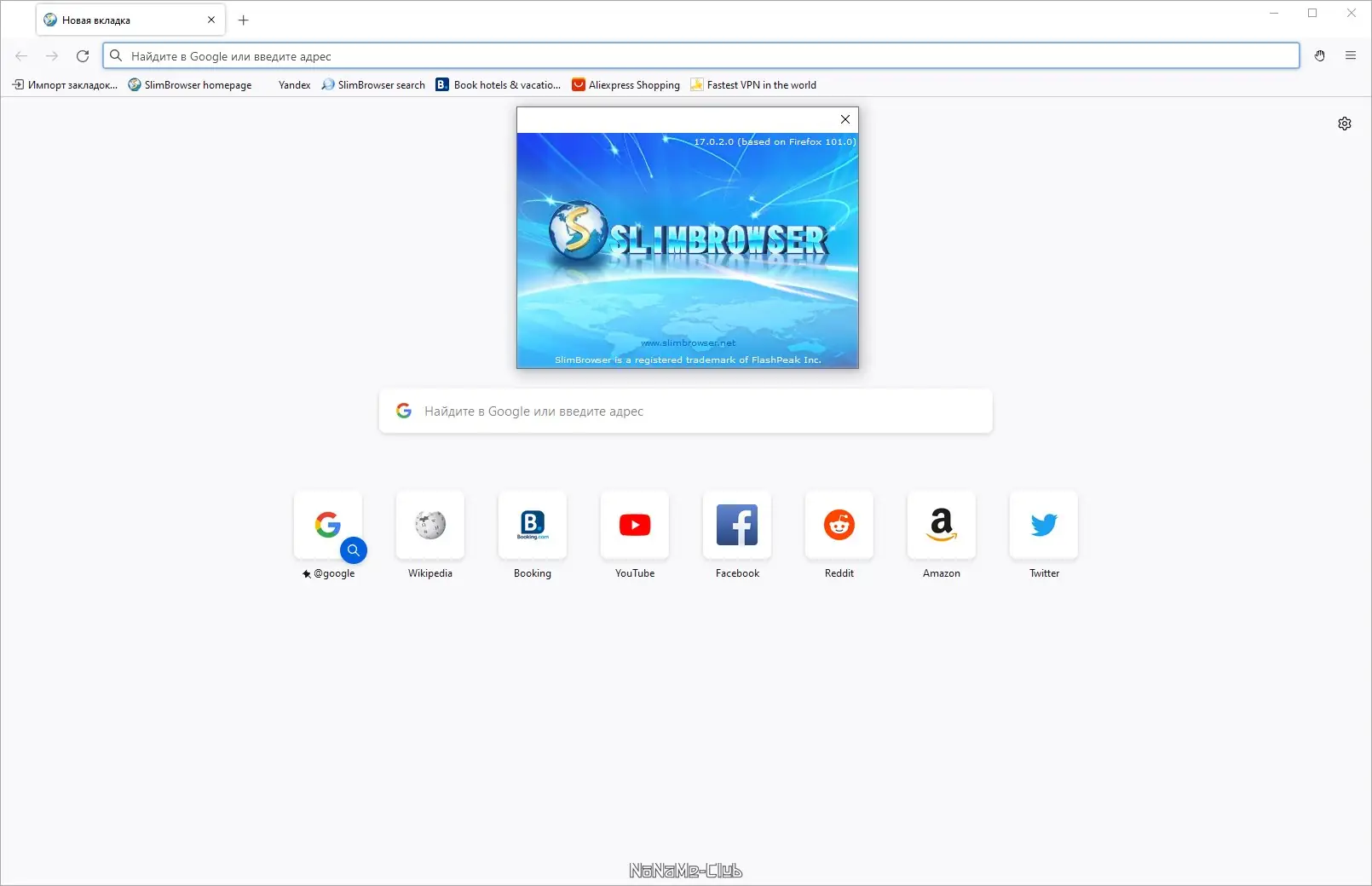Open SlimBrowser search bookmark
Screen dimensions: 1372x886
coord(373,85)
